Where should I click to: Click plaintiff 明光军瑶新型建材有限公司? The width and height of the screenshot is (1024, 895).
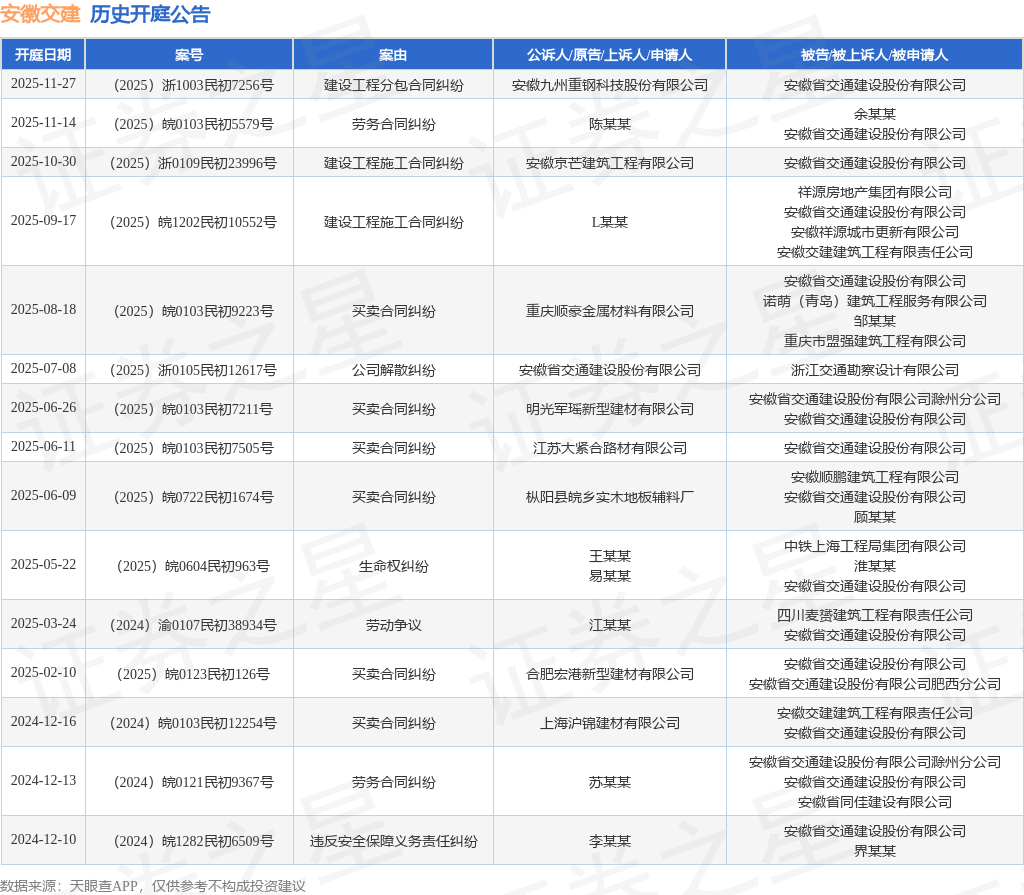[609, 409]
